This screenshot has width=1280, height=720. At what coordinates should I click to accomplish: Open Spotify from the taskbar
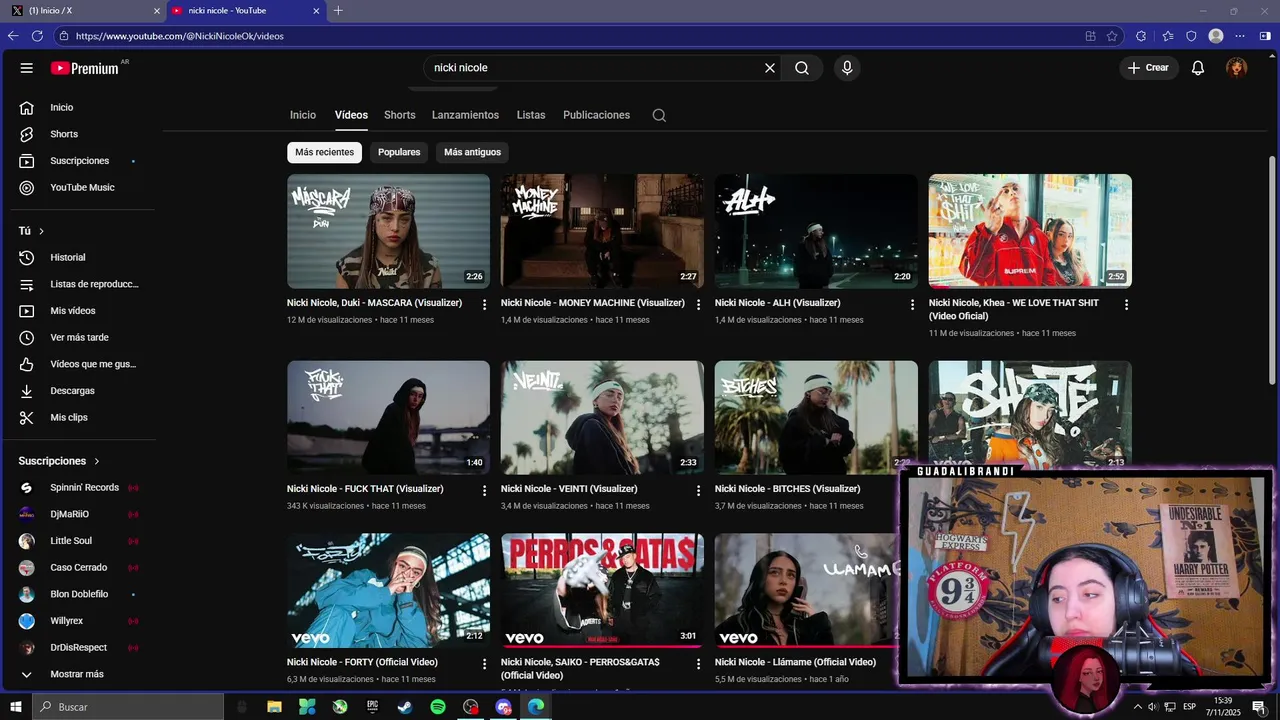pyautogui.click(x=438, y=707)
